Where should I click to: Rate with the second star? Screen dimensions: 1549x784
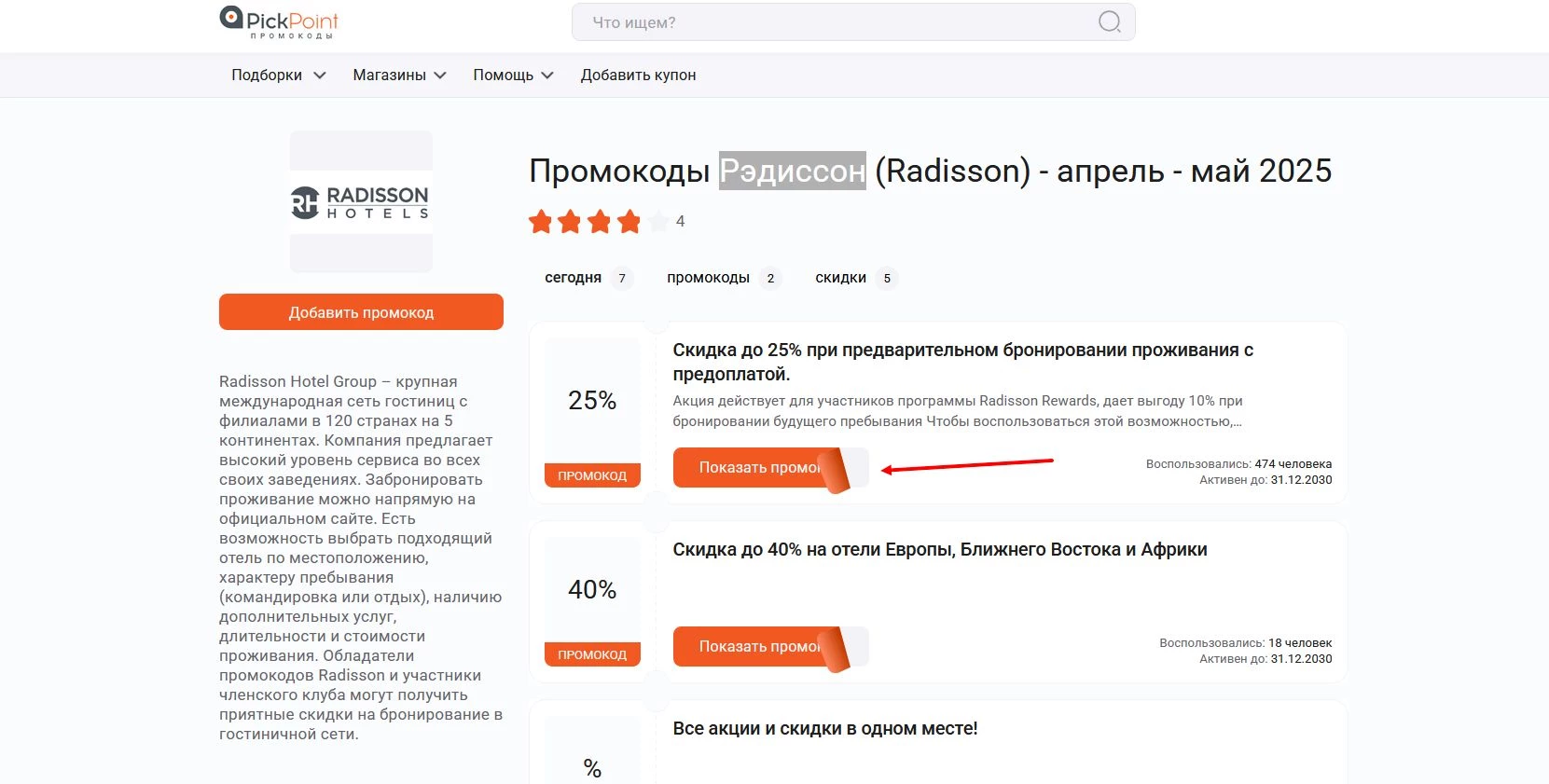coord(570,222)
